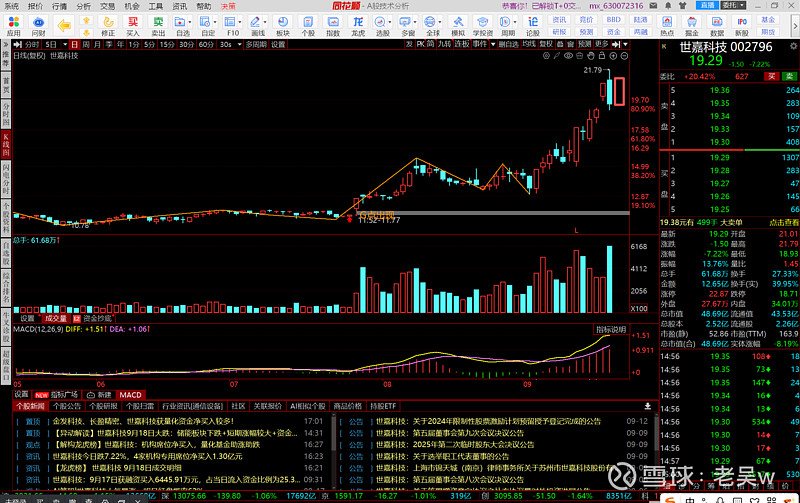Toggle the 九转 indicator

coord(444,44)
